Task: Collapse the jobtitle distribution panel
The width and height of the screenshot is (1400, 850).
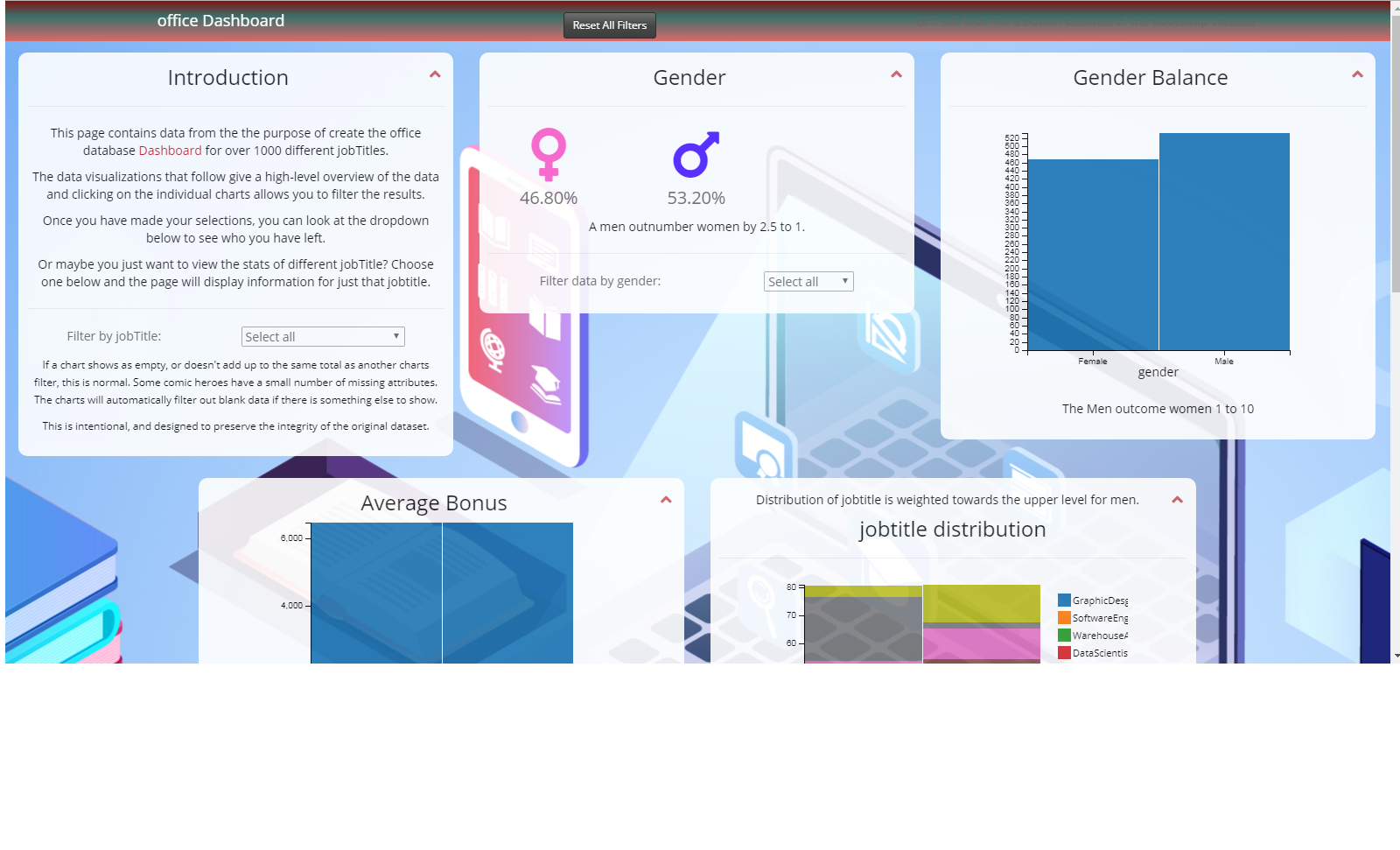Action: pos(1177,501)
